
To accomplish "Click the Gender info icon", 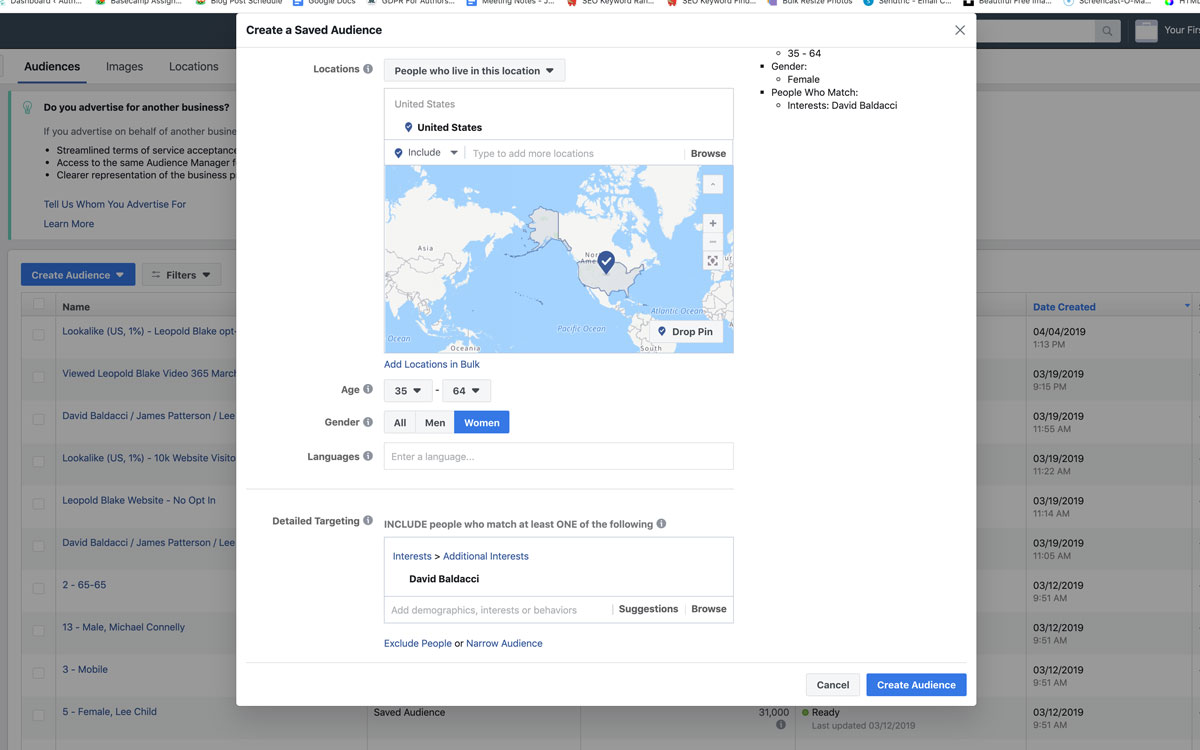I will 368,422.
